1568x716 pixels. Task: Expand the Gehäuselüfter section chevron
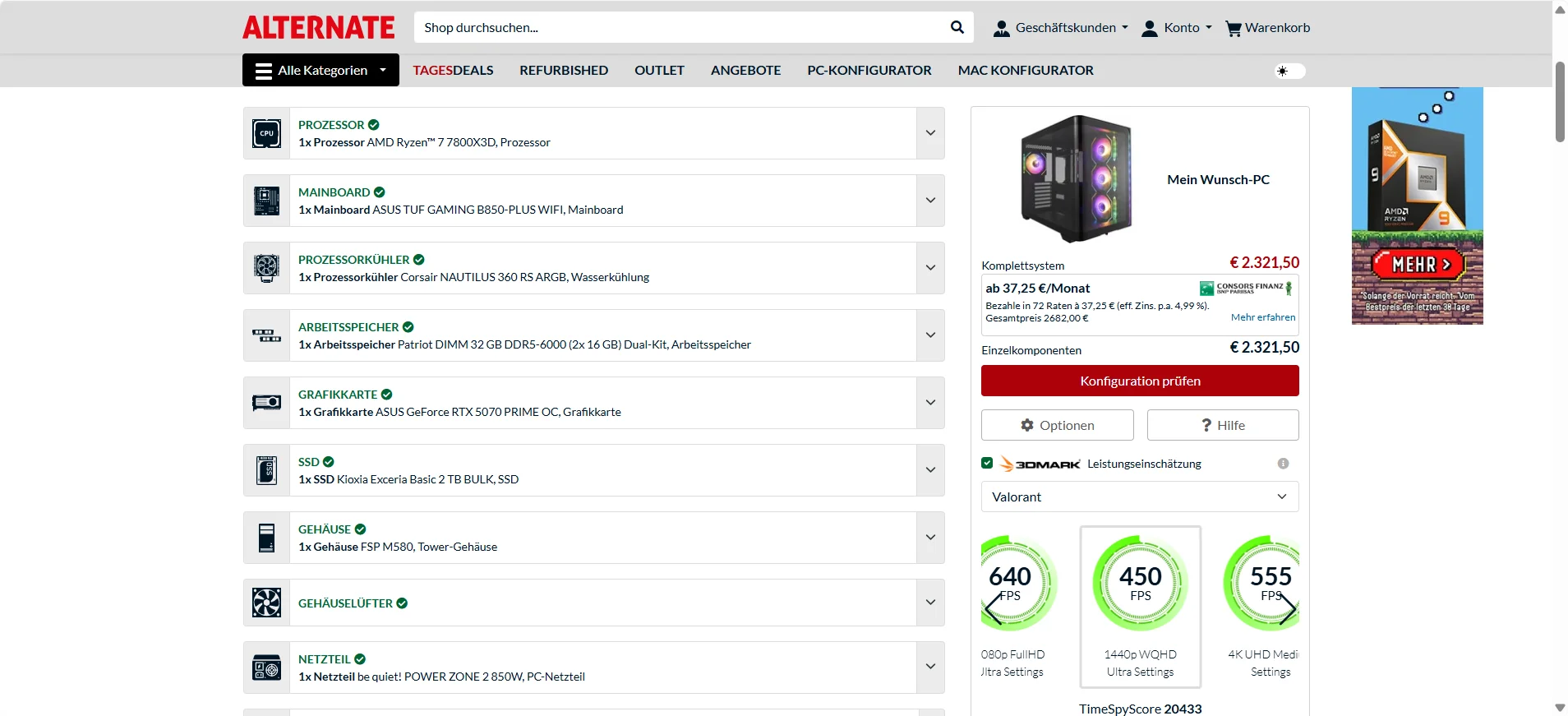pos(930,603)
